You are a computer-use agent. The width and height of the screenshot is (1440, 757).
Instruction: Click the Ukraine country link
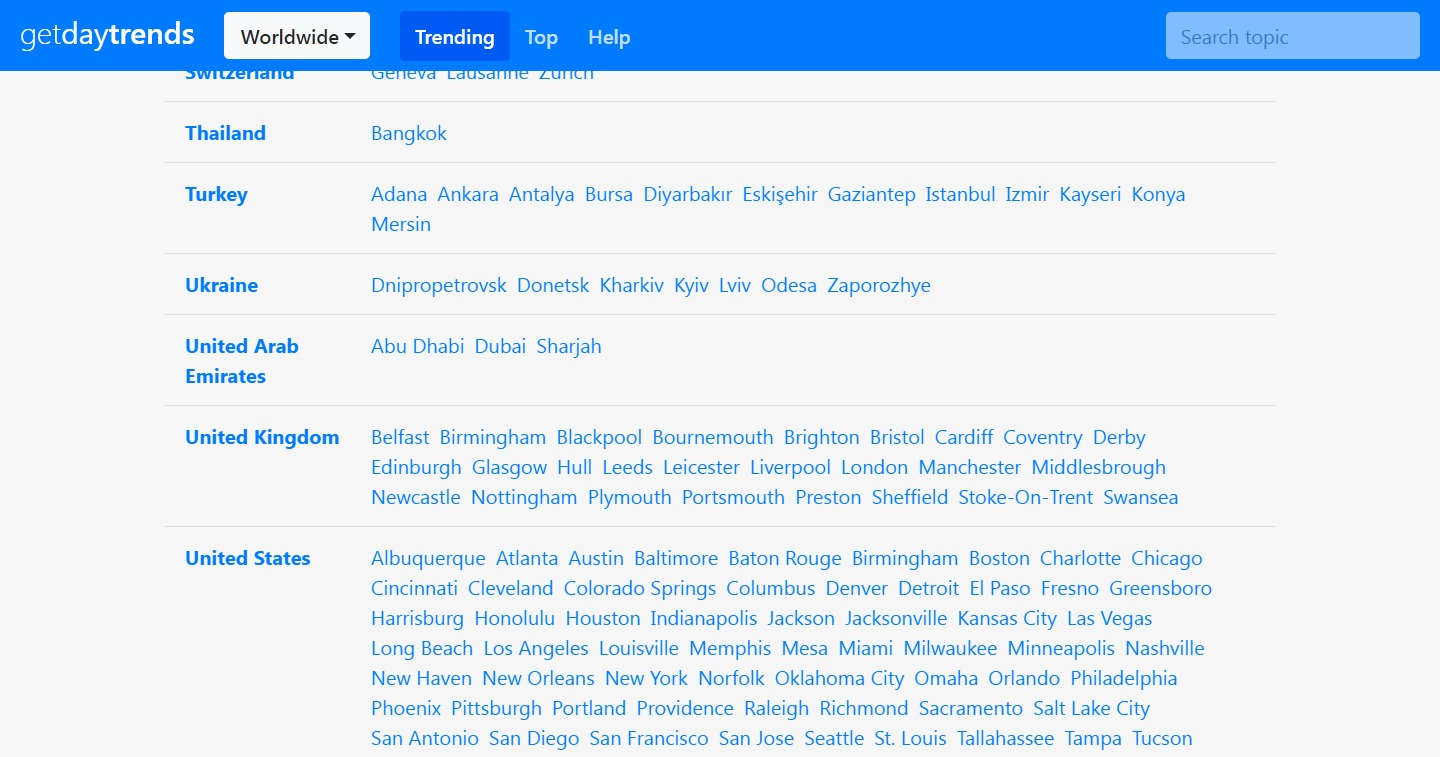pyautogui.click(x=221, y=285)
